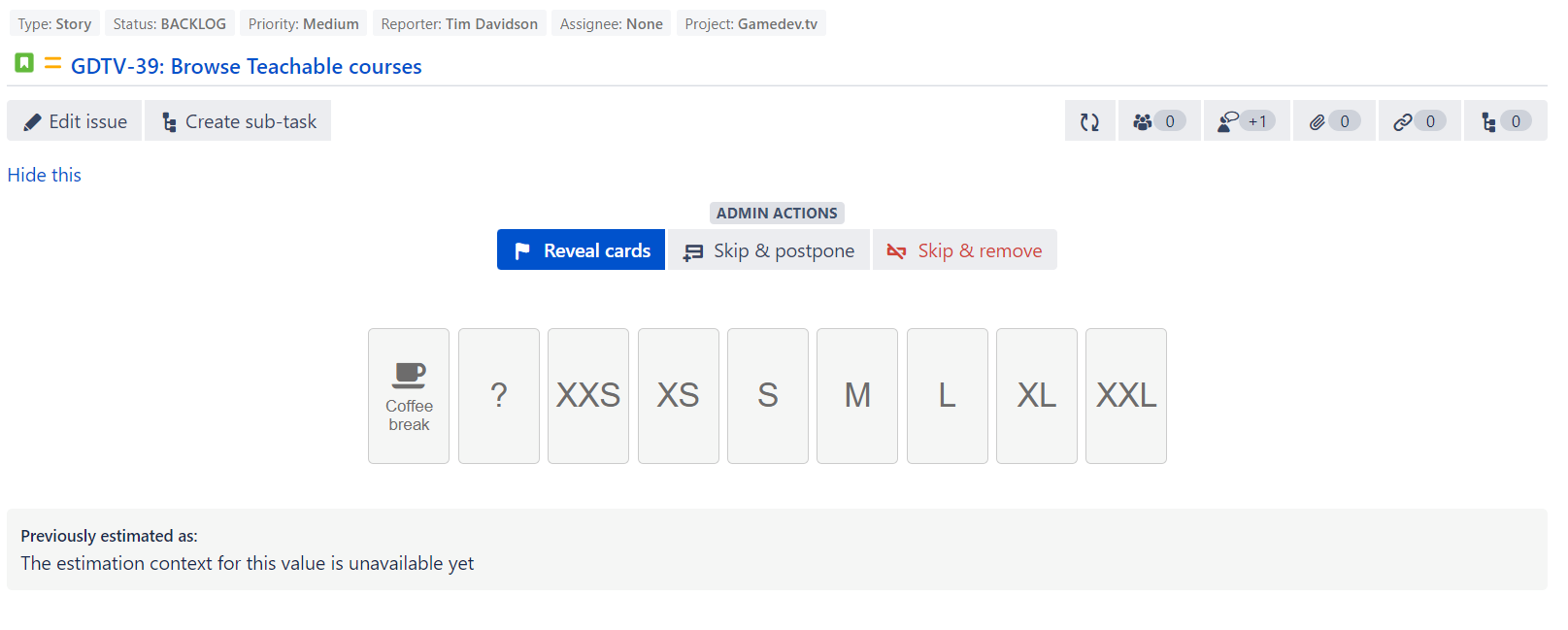Click the Reporter: Tim Davidson label
The height and width of the screenshot is (630, 1568).
[x=459, y=23]
